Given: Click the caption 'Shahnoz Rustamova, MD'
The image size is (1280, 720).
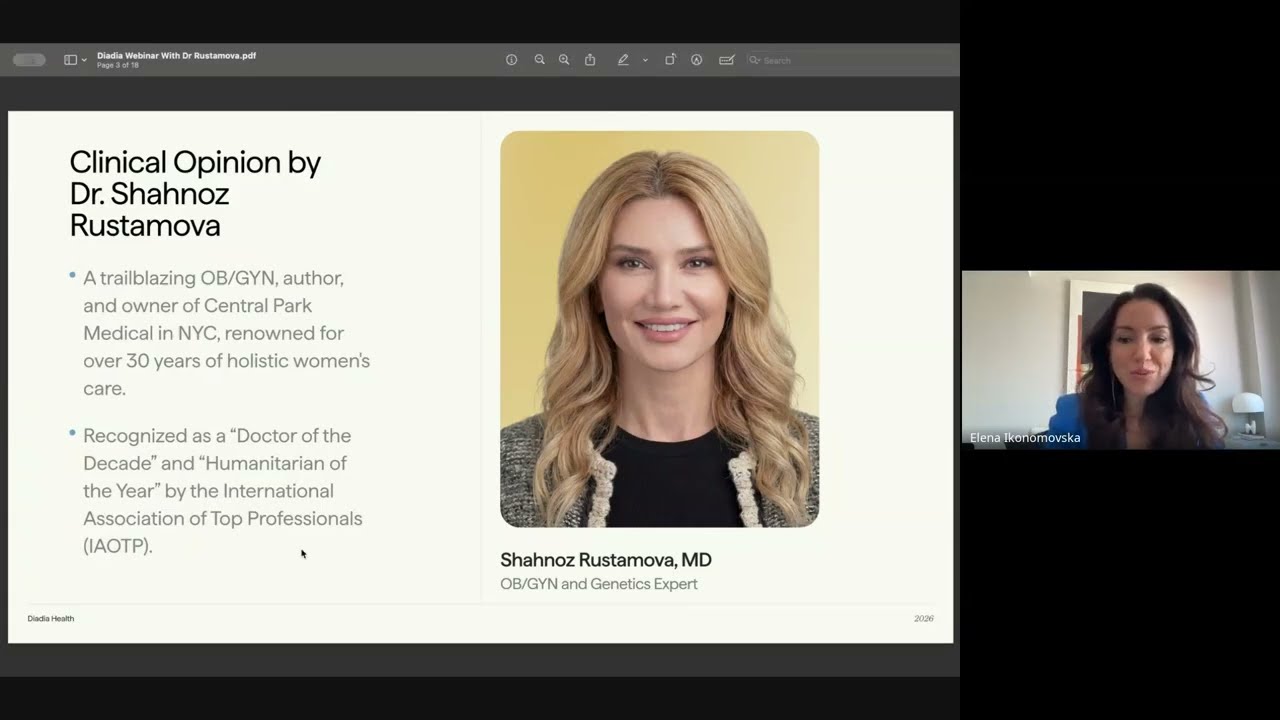Looking at the screenshot, I should [606, 560].
